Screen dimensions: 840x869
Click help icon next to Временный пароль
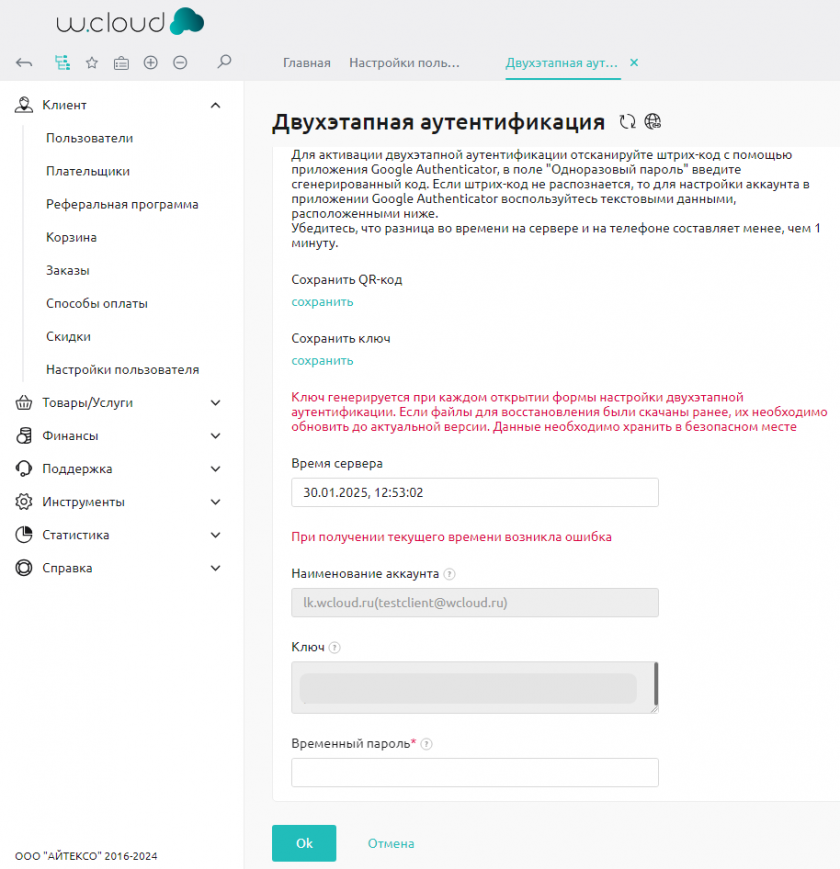tap(427, 744)
